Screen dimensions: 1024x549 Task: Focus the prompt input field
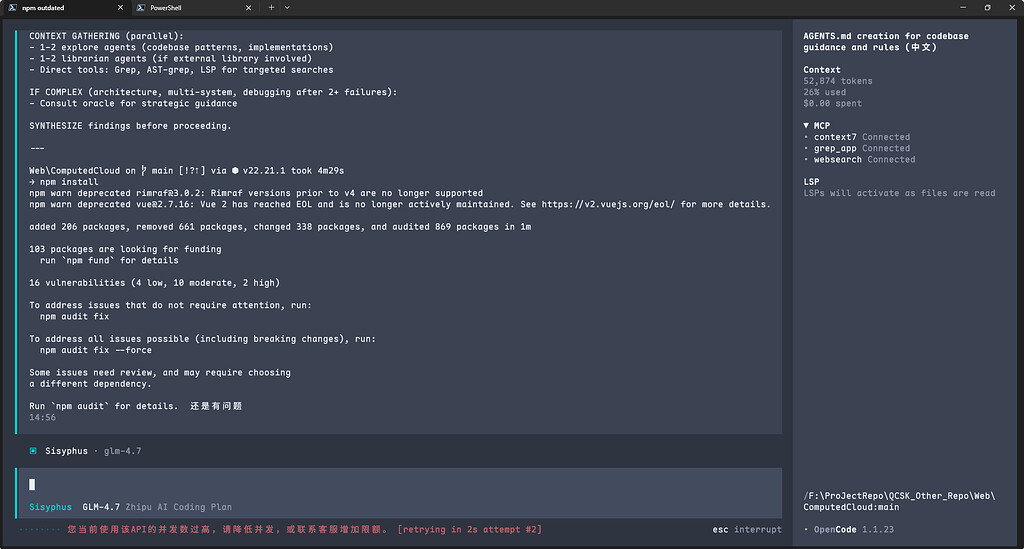click(x=400, y=484)
